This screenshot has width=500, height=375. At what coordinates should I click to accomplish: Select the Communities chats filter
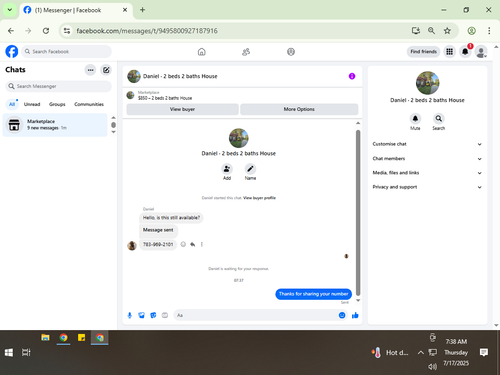[x=89, y=104]
